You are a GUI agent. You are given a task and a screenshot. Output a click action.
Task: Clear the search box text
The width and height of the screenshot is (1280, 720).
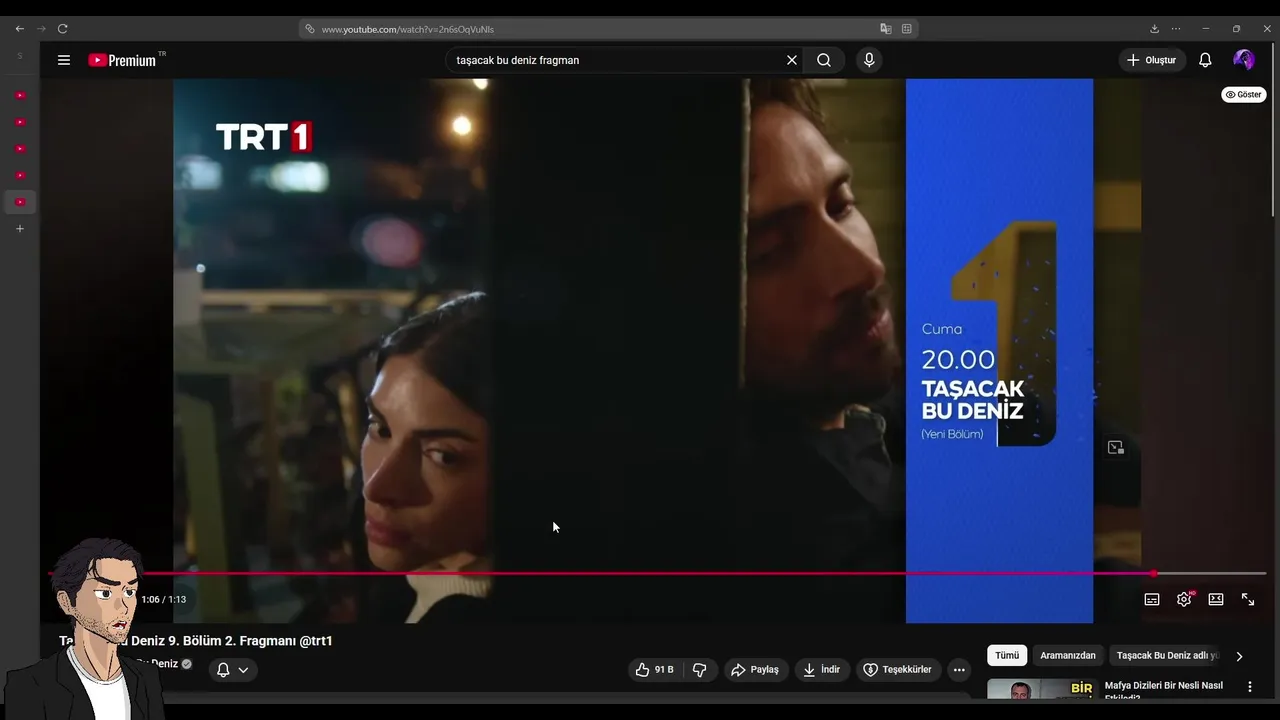click(x=792, y=60)
